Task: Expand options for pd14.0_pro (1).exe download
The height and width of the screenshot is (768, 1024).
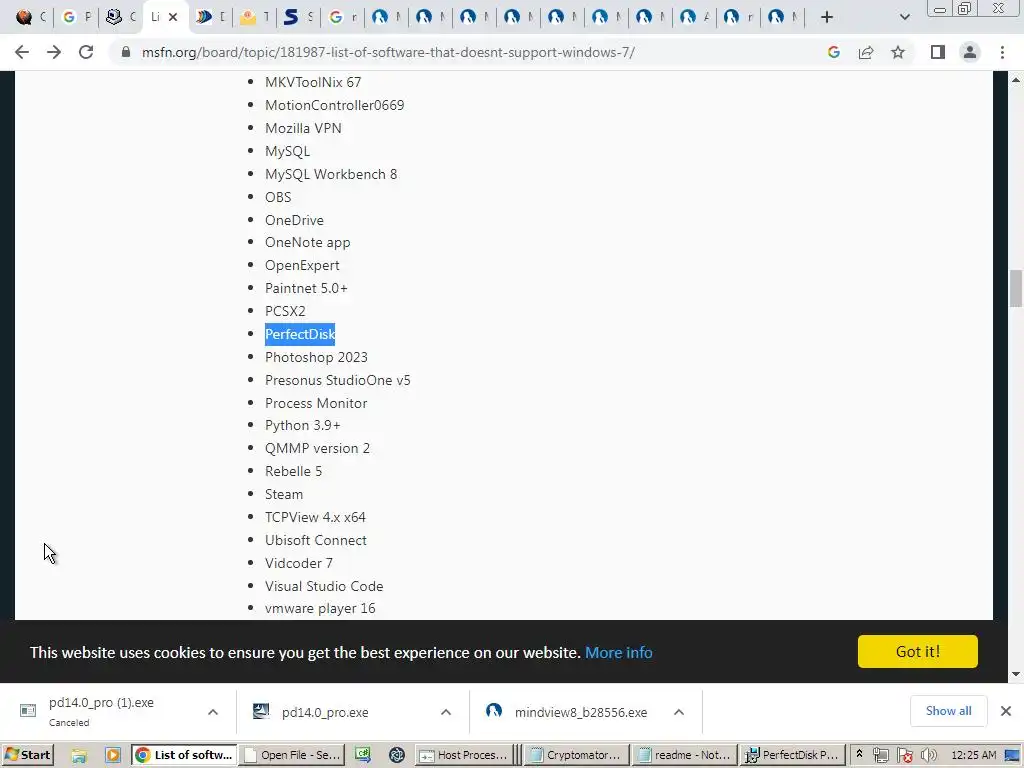Action: tap(213, 712)
